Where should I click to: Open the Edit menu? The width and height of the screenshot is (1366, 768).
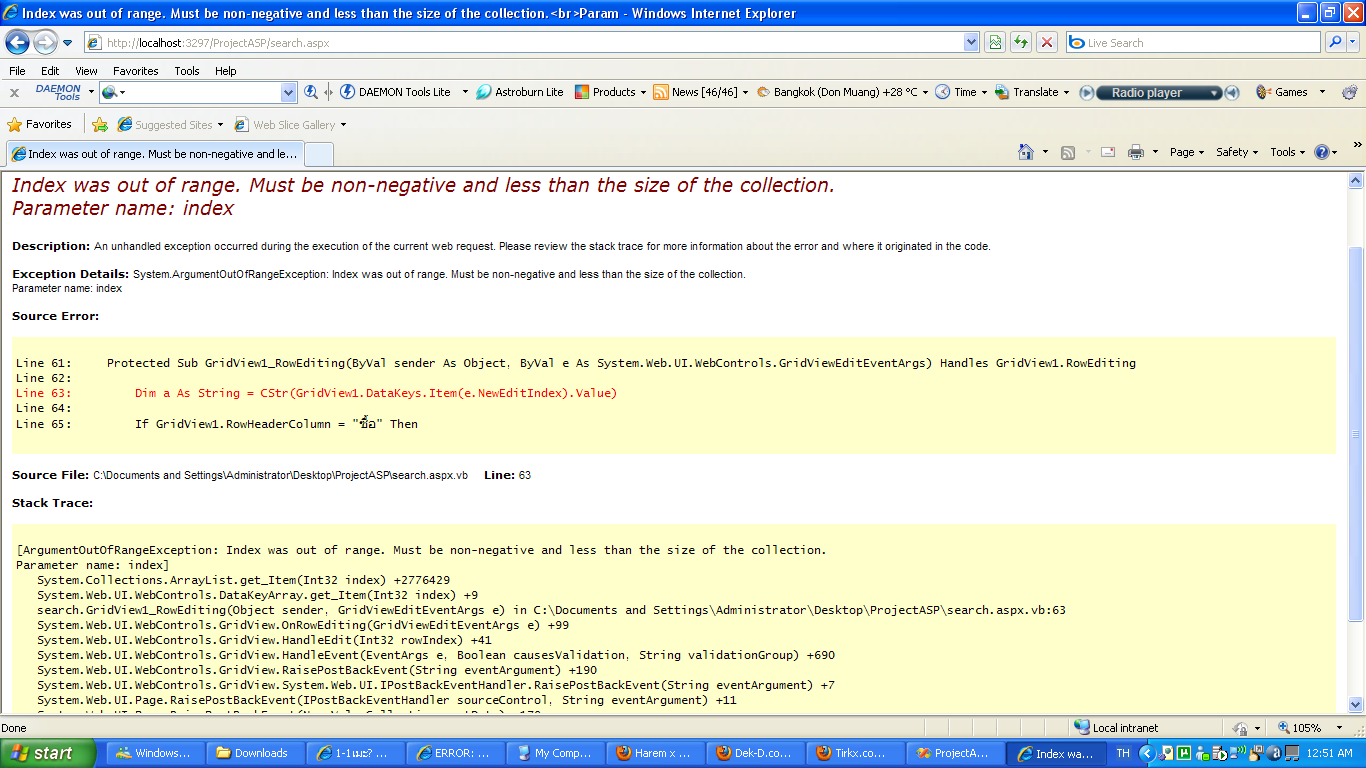click(x=50, y=71)
